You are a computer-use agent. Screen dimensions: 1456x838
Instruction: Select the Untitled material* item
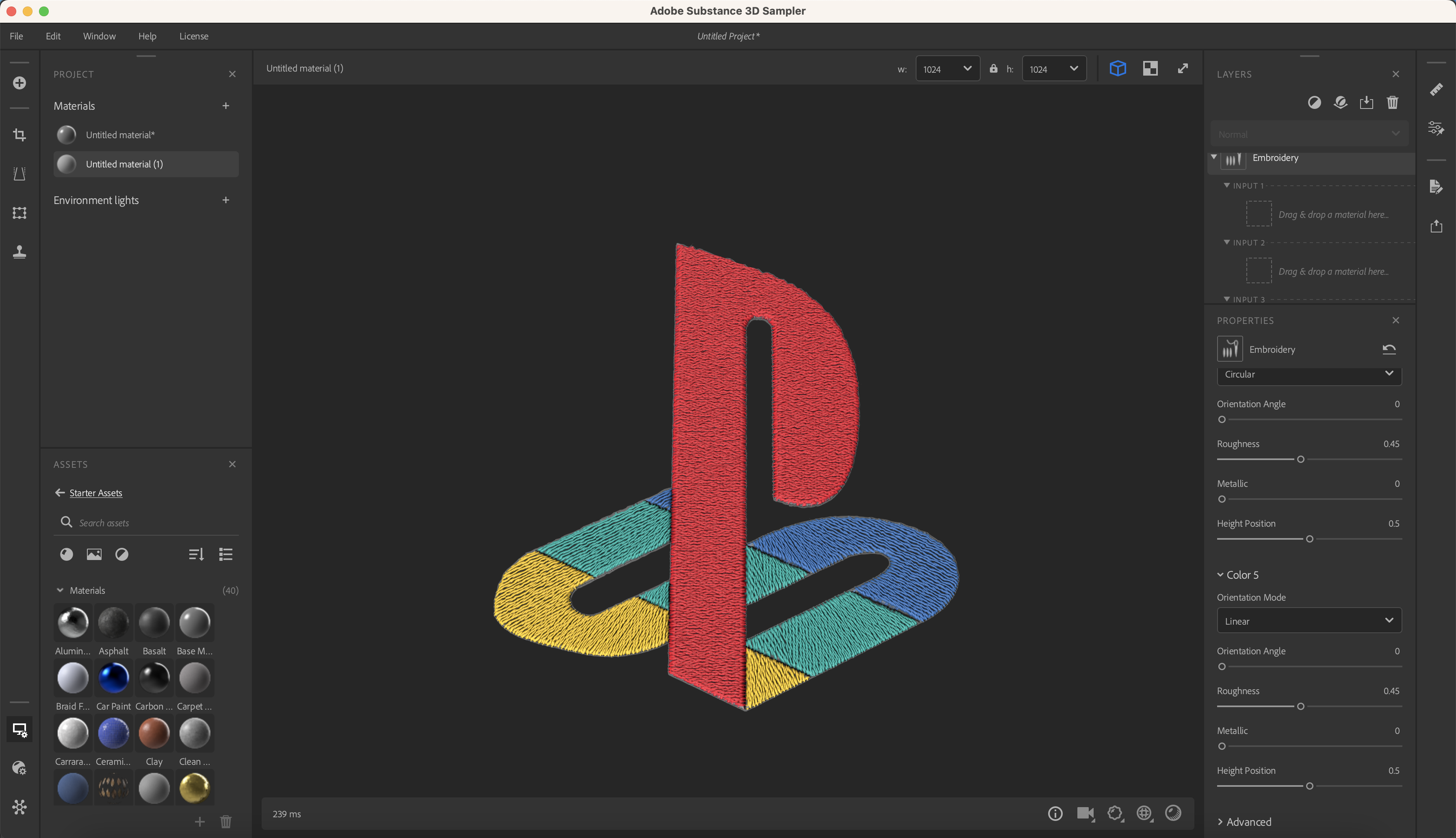tap(146, 135)
